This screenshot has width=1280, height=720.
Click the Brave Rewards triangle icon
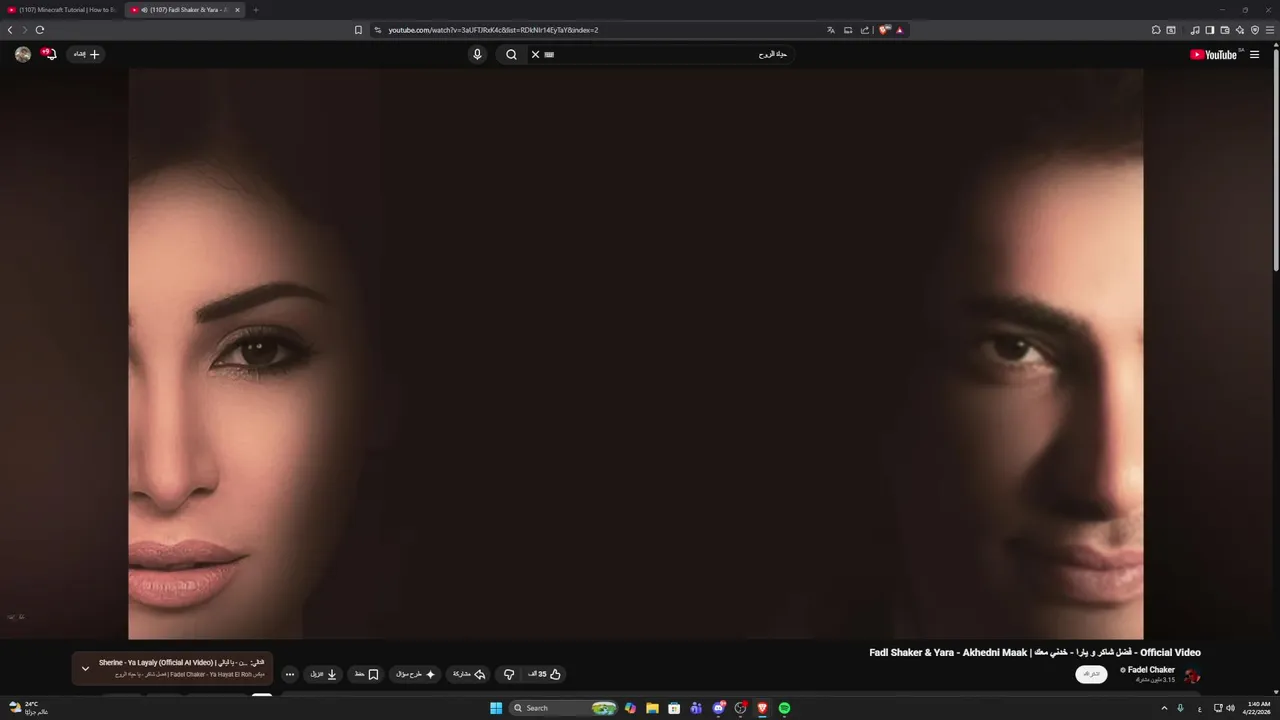coord(900,30)
